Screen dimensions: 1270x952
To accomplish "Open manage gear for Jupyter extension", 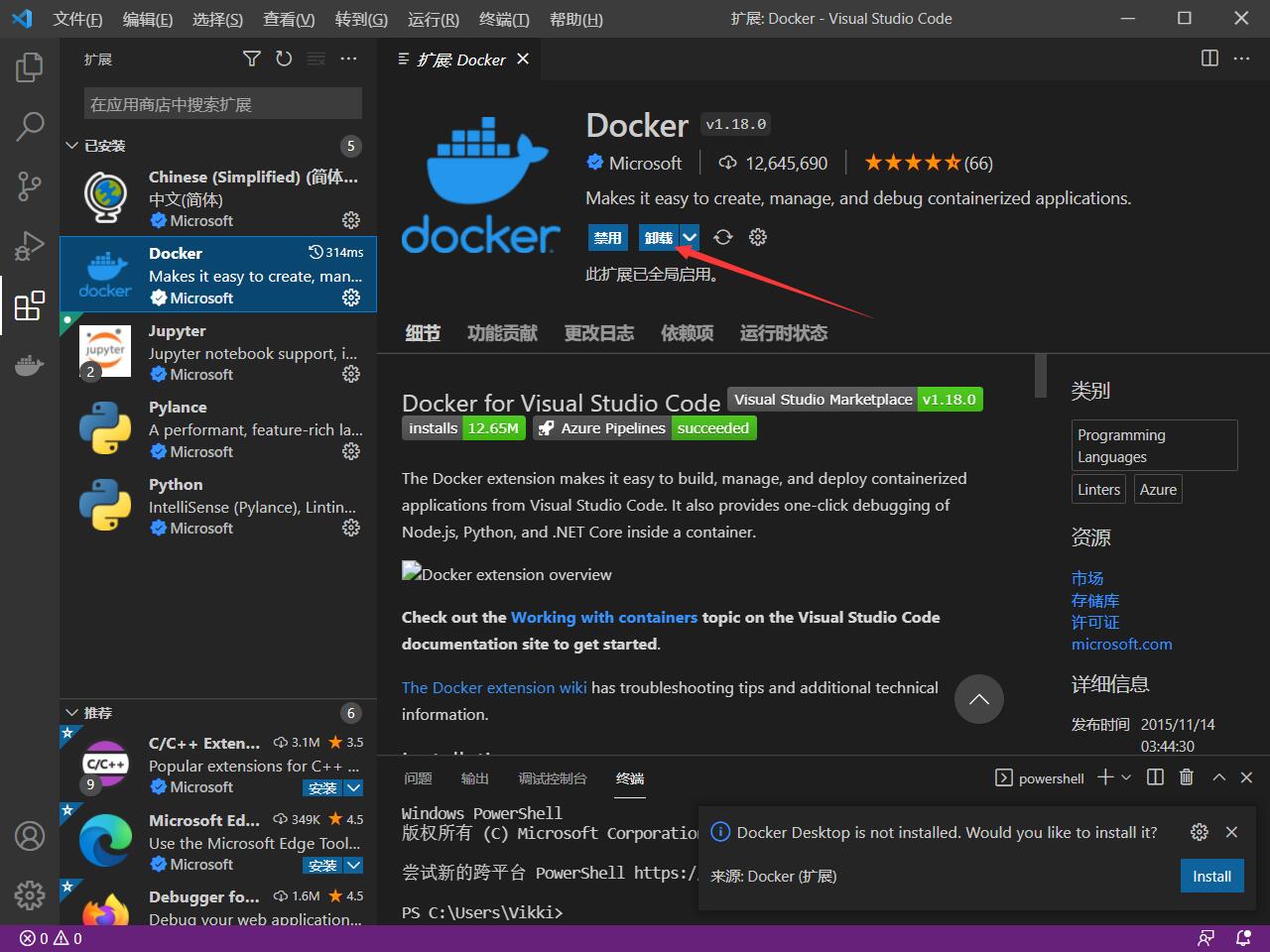I will (351, 374).
